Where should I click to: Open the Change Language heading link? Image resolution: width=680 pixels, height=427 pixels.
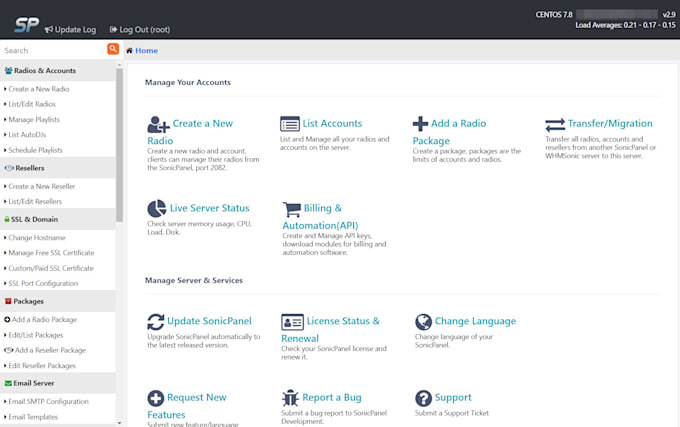pyautogui.click(x=475, y=321)
